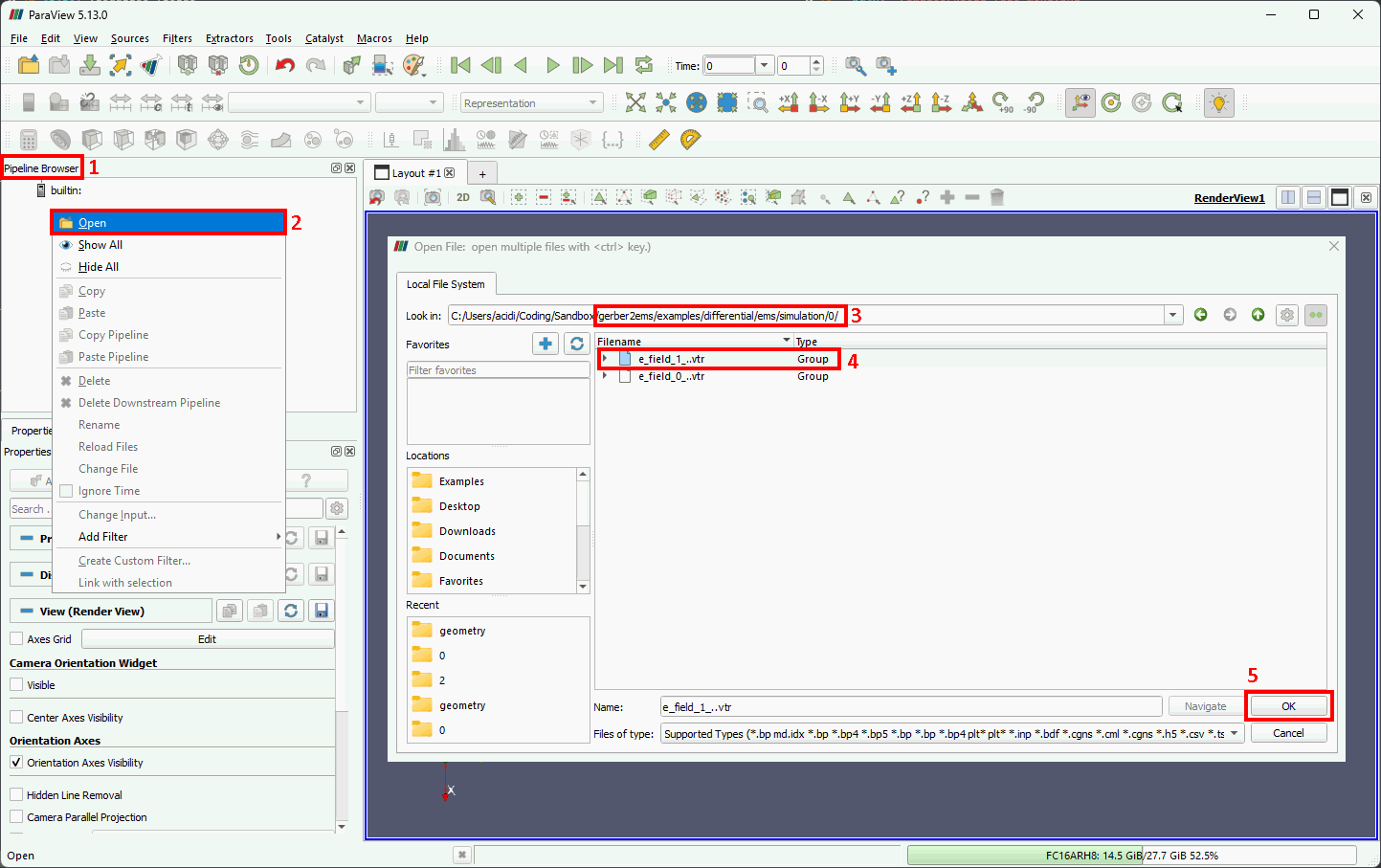Screen dimensions: 1381x868
Task: Rotate view 90 degrees clockwise icon
Action: tap(1003, 102)
